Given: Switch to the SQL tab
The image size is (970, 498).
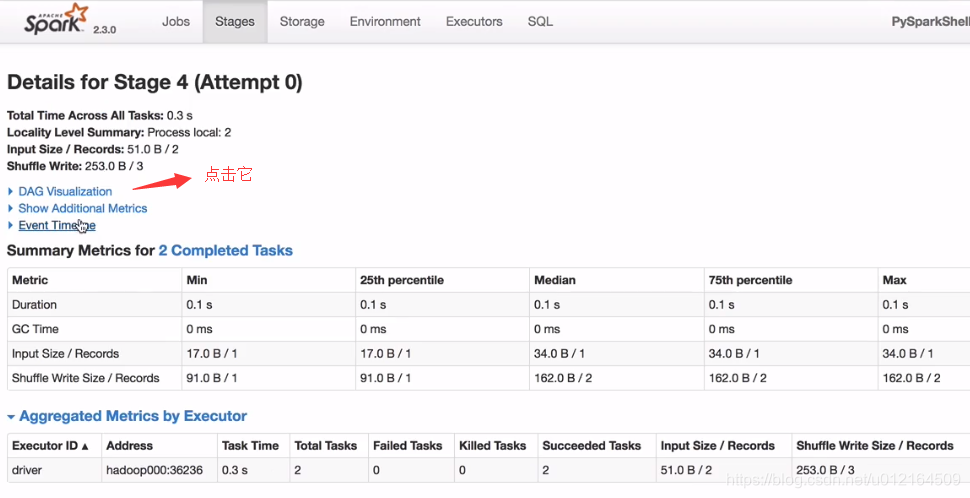Looking at the screenshot, I should pos(540,21).
